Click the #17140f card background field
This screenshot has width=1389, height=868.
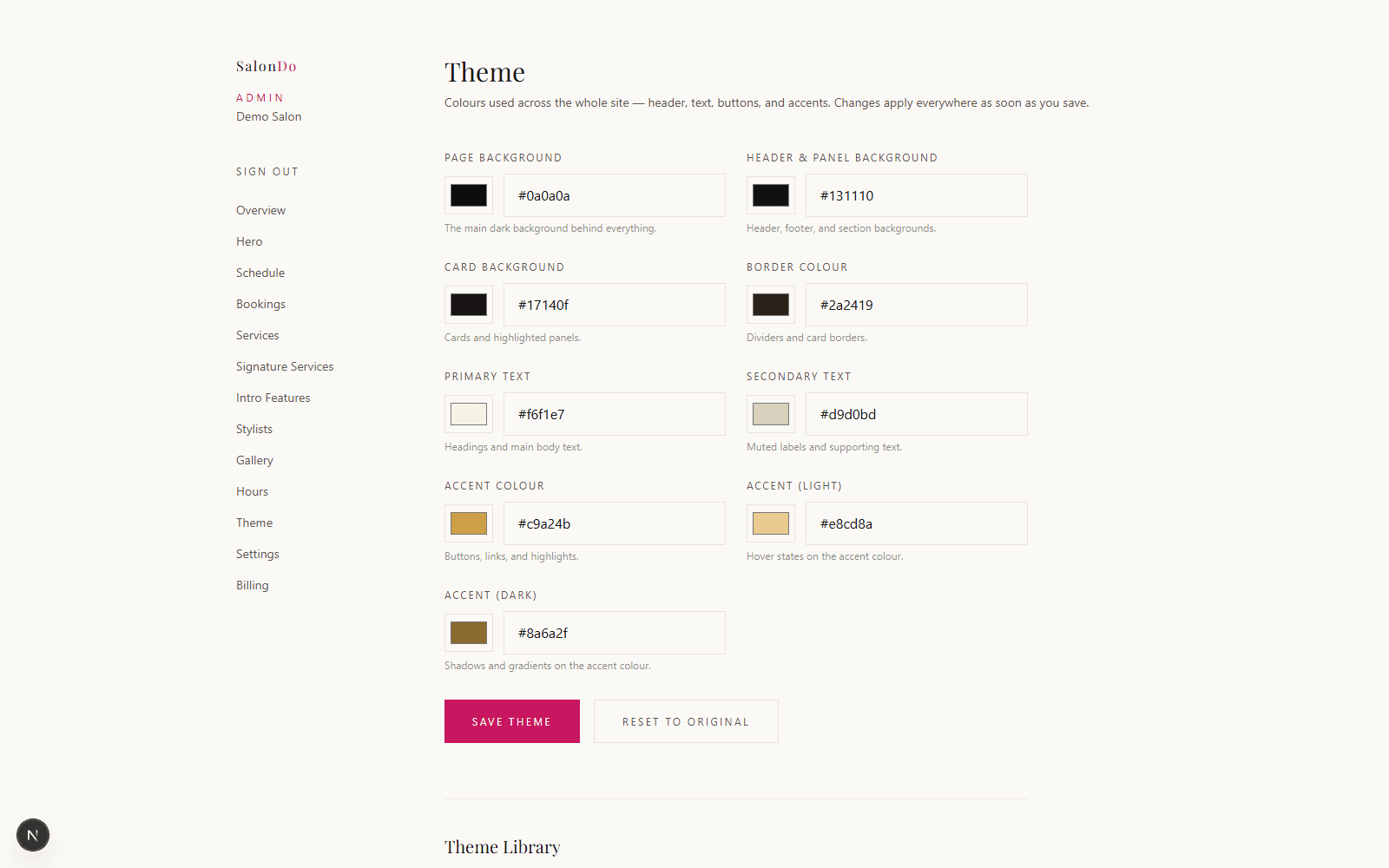click(x=615, y=305)
